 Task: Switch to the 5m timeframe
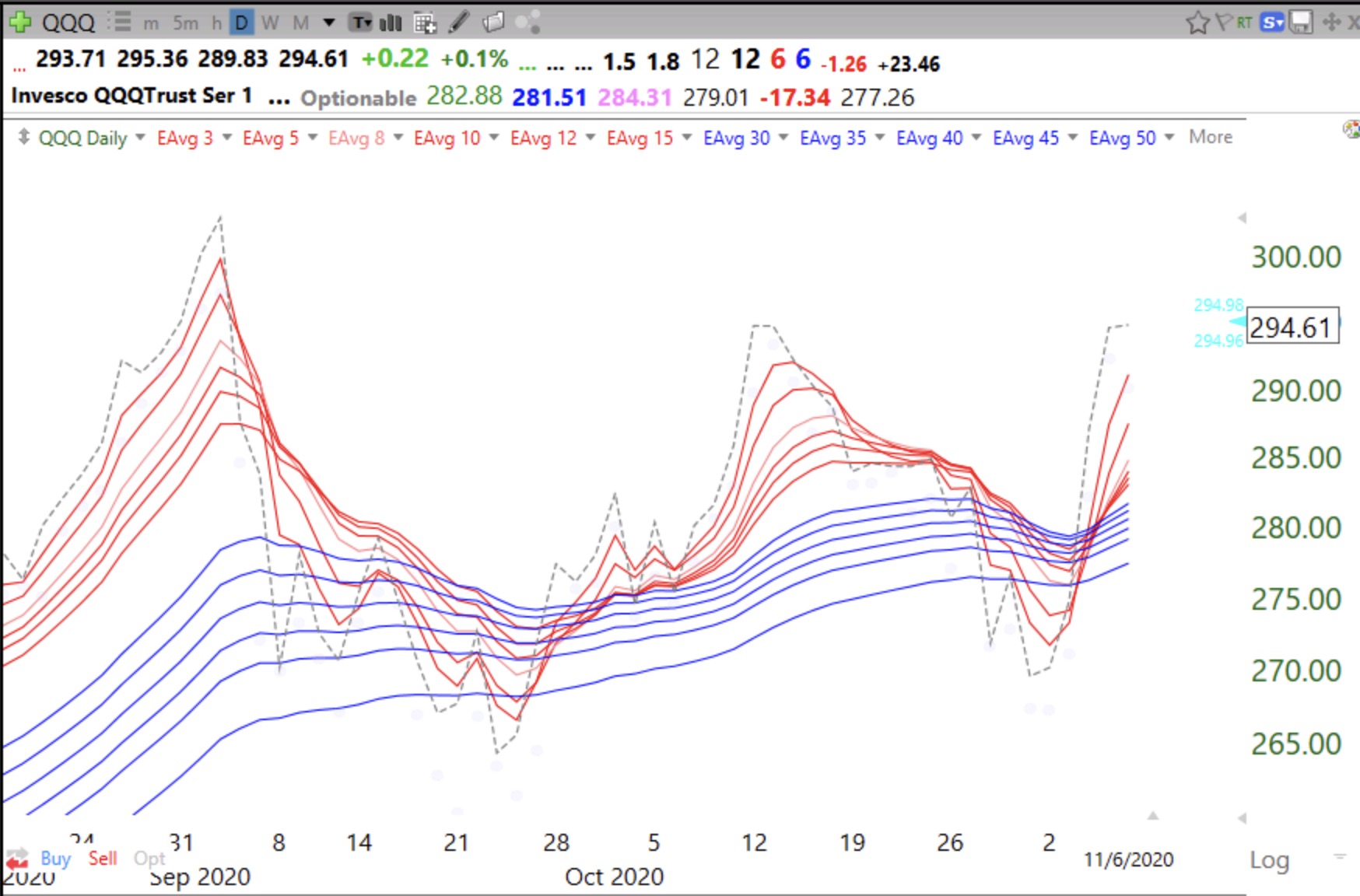click(x=185, y=23)
